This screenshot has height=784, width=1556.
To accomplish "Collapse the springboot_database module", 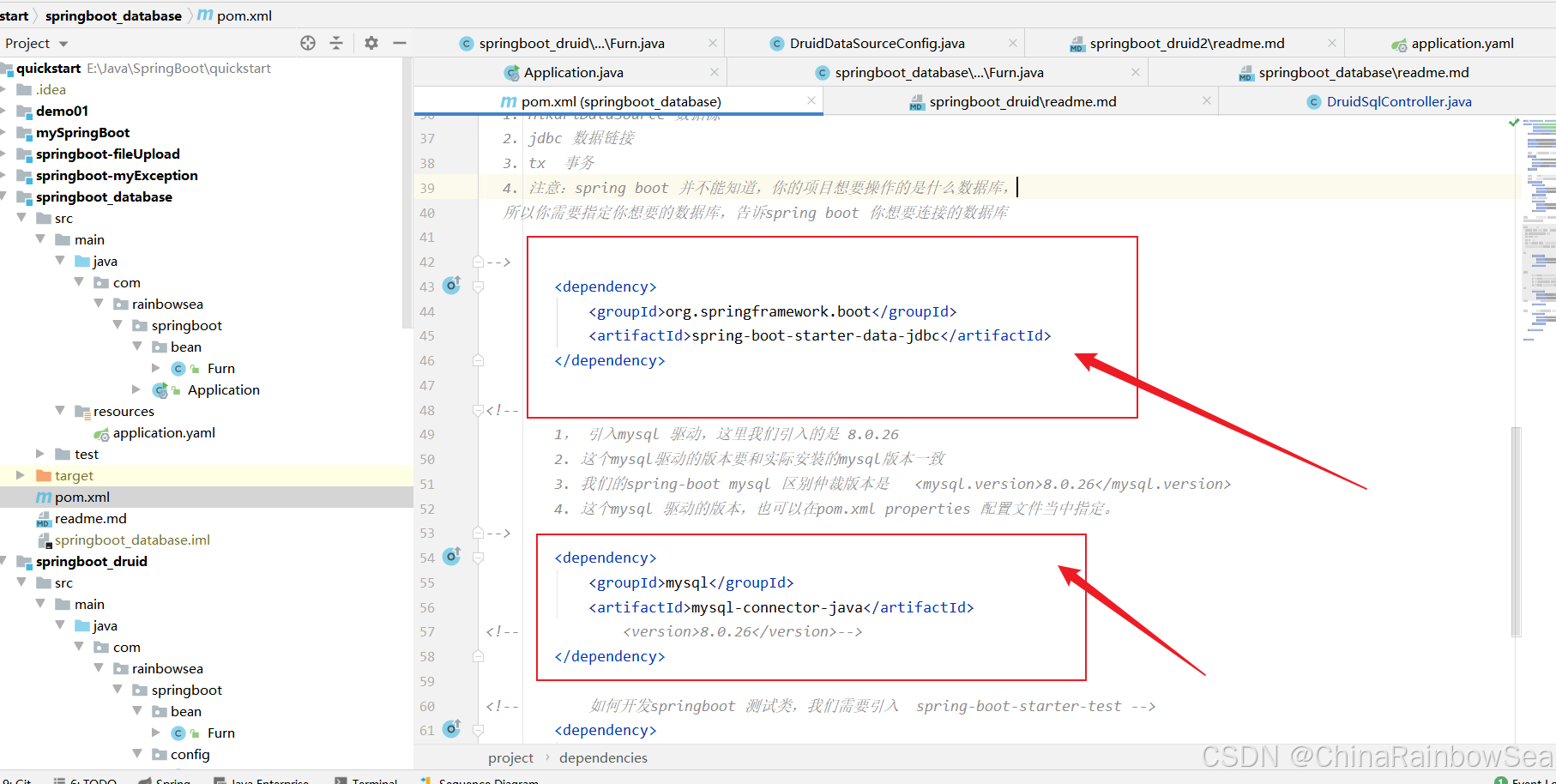I will point(4,196).
